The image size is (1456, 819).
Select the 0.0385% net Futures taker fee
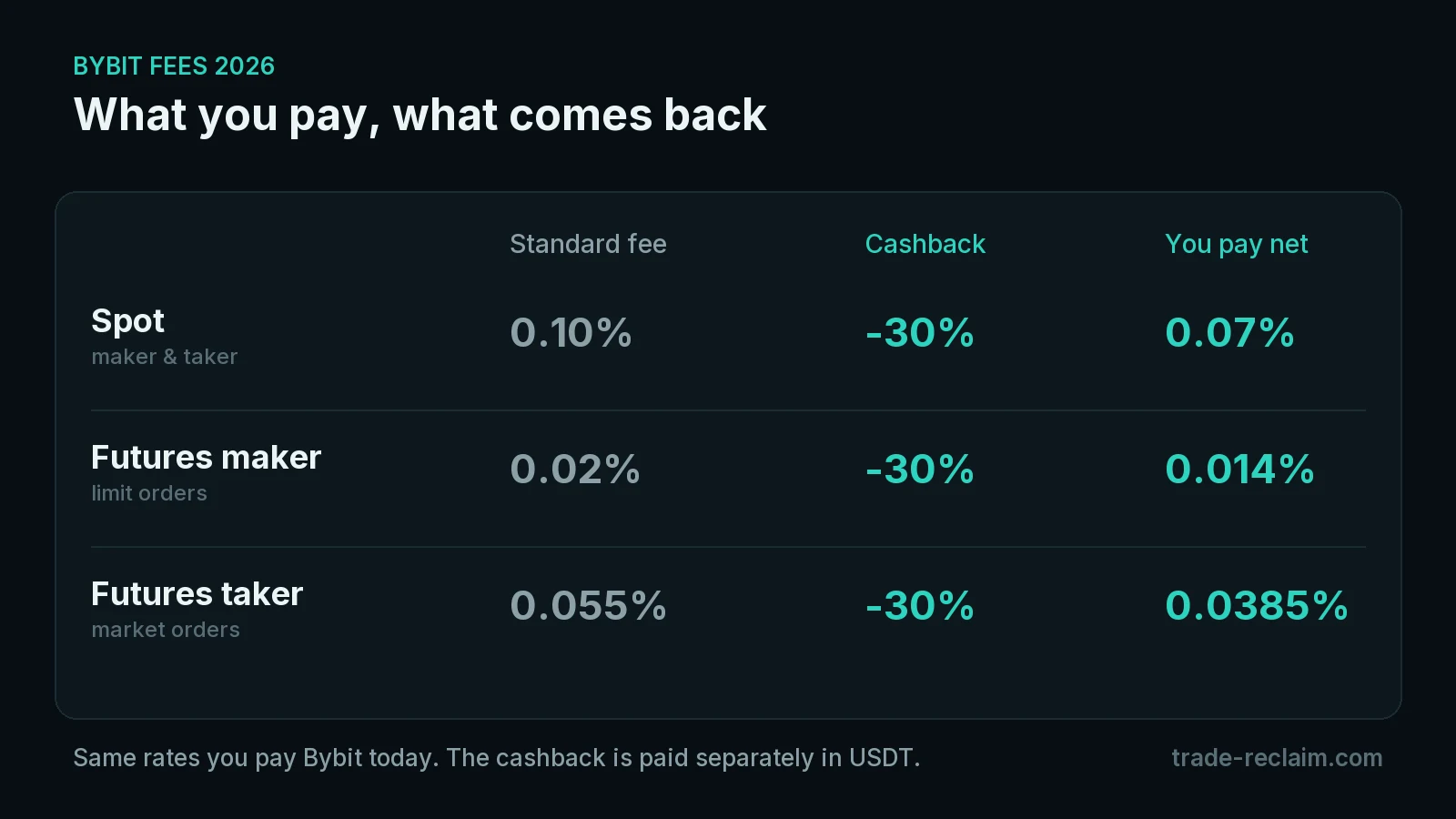1257,606
